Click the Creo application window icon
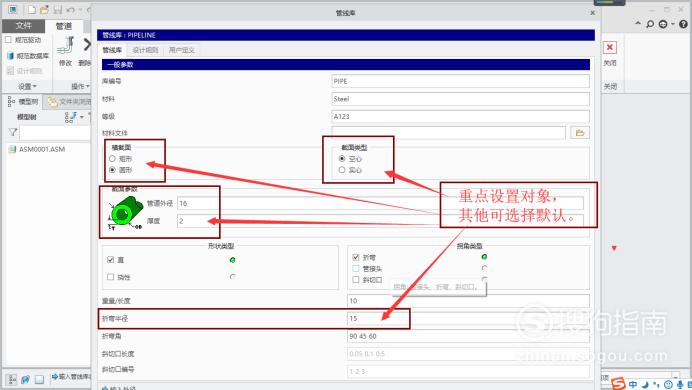Image resolution: width=692 pixels, height=390 pixels. click(x=12, y=9)
